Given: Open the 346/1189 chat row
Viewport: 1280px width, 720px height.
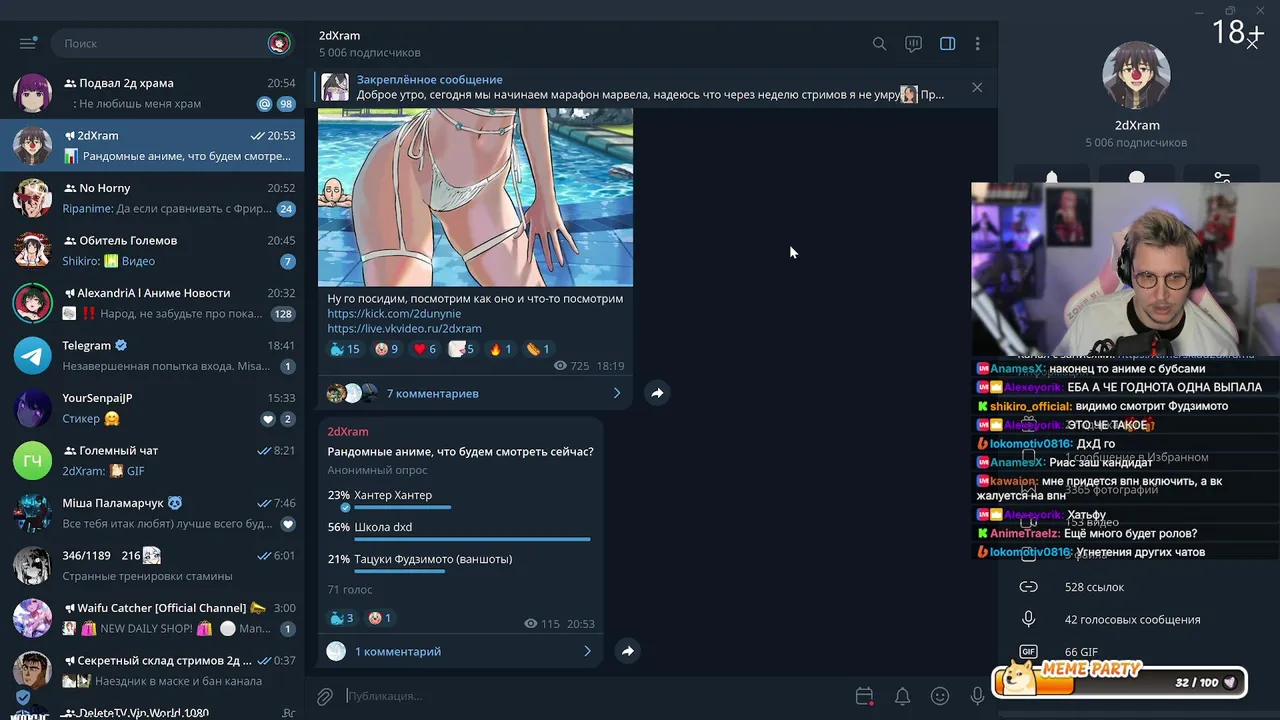Looking at the screenshot, I should pyautogui.click(x=152, y=566).
